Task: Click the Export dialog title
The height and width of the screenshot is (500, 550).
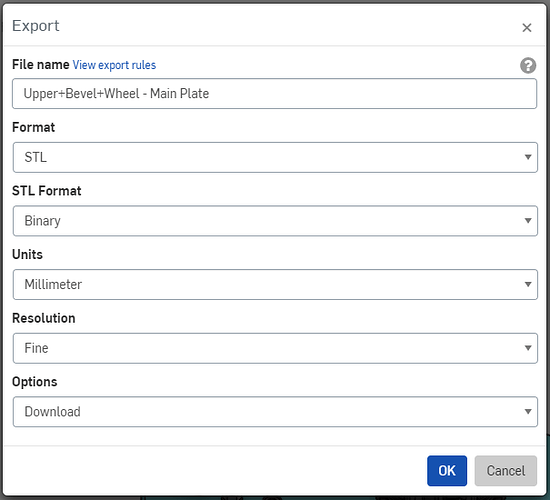Action: point(36,26)
